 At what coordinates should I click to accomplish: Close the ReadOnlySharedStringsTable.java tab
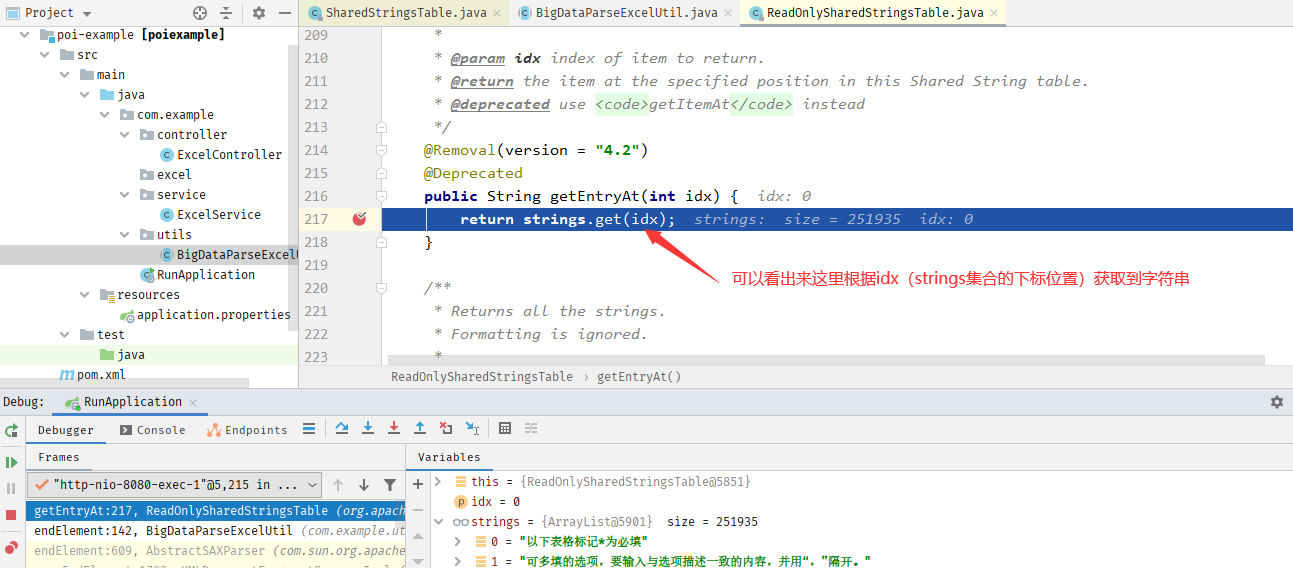click(992, 13)
